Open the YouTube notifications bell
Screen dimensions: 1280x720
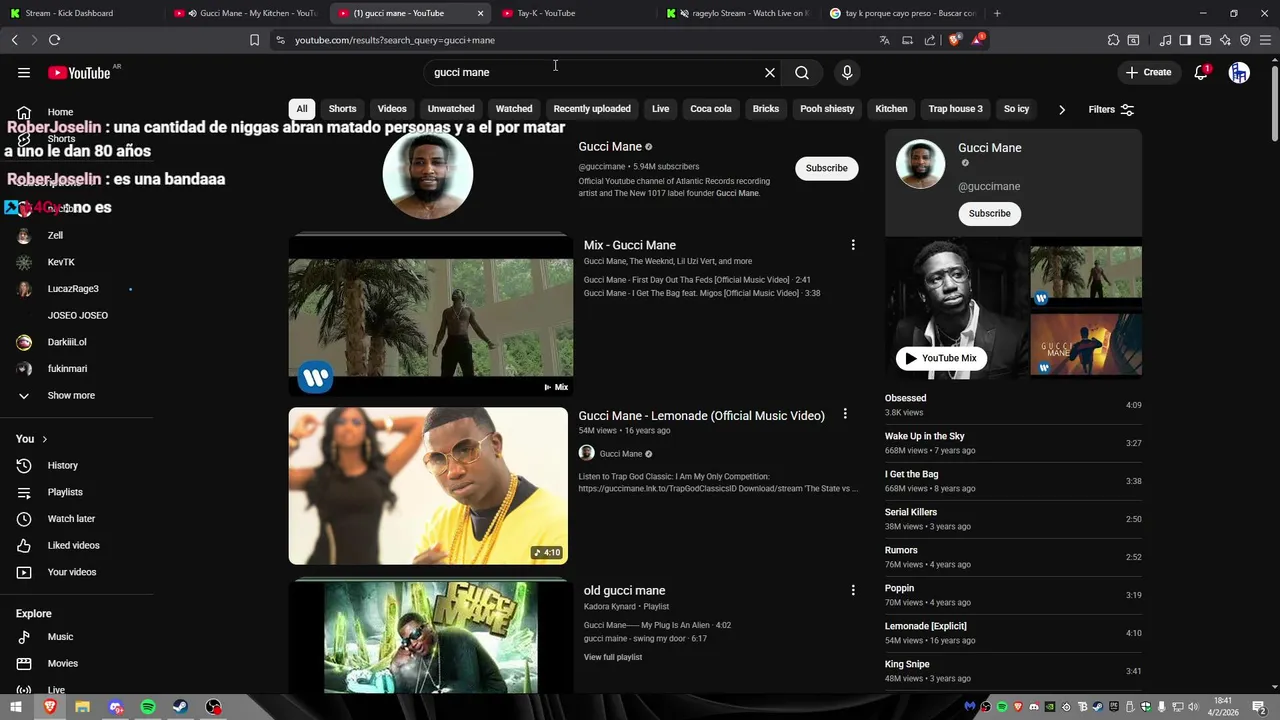(1202, 72)
